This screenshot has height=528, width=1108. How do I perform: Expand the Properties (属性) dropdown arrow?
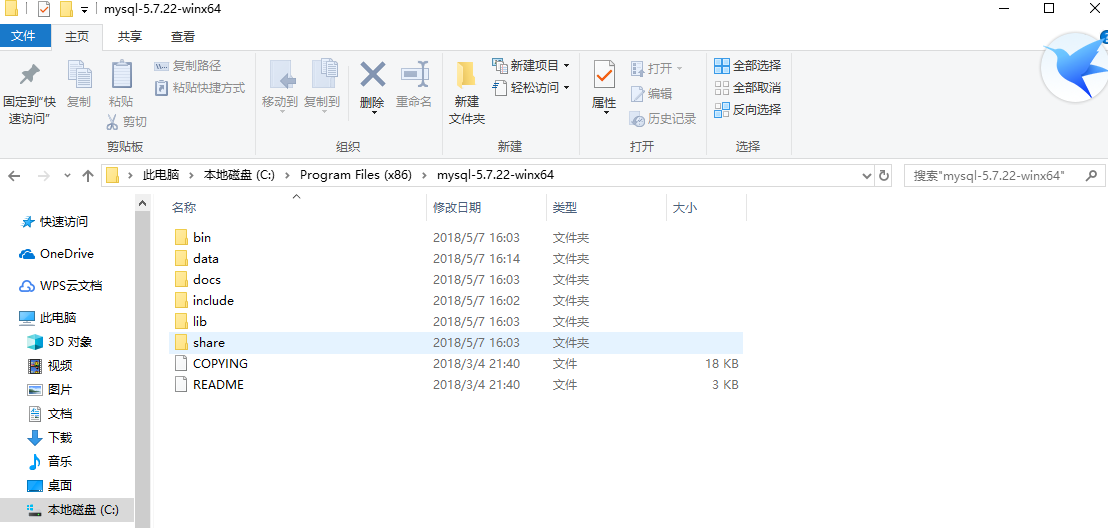click(x=605, y=112)
